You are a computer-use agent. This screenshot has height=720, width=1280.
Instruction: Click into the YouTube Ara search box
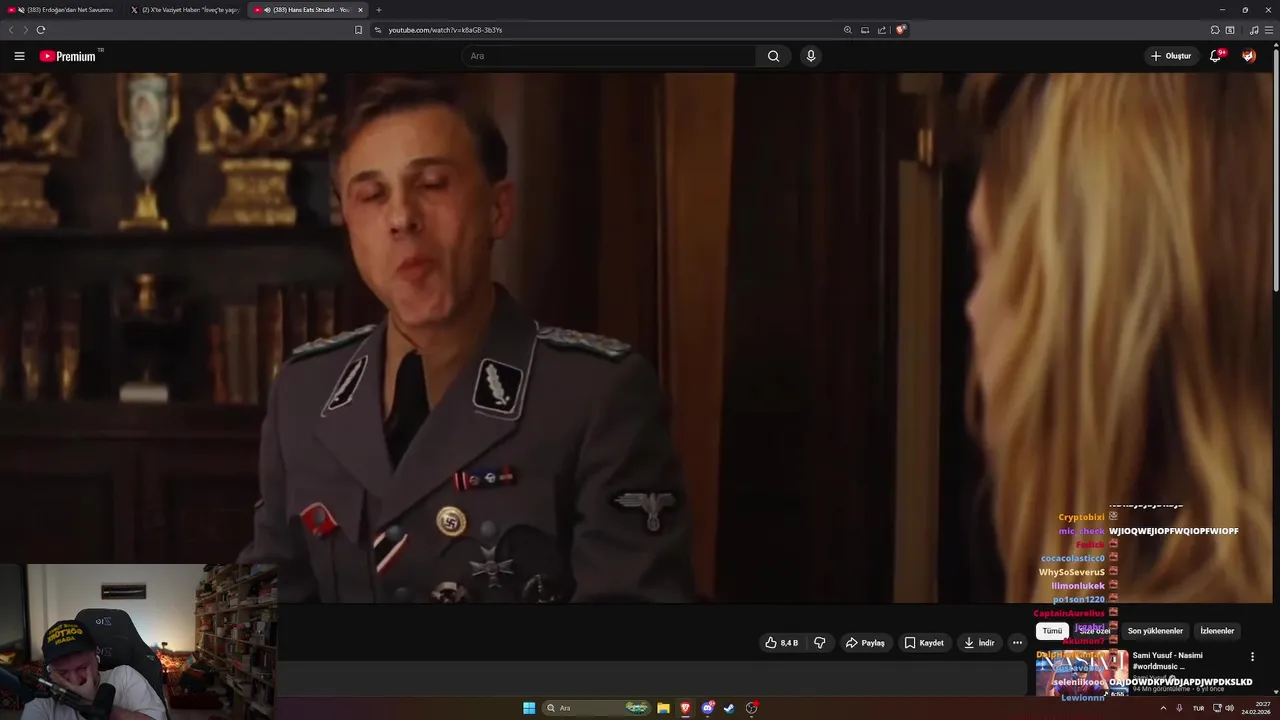608,56
